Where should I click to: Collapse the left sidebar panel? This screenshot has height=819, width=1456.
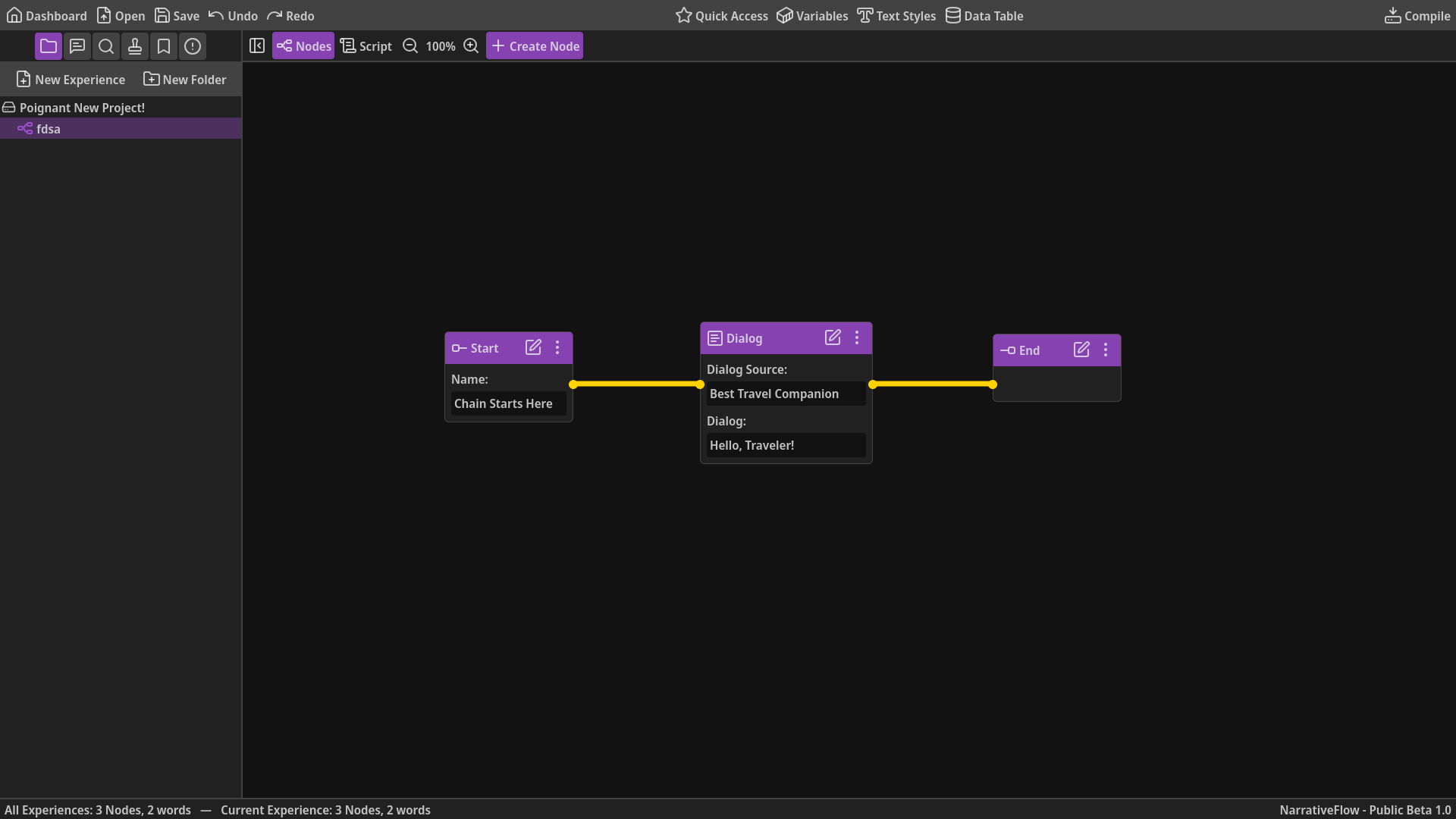click(x=257, y=46)
